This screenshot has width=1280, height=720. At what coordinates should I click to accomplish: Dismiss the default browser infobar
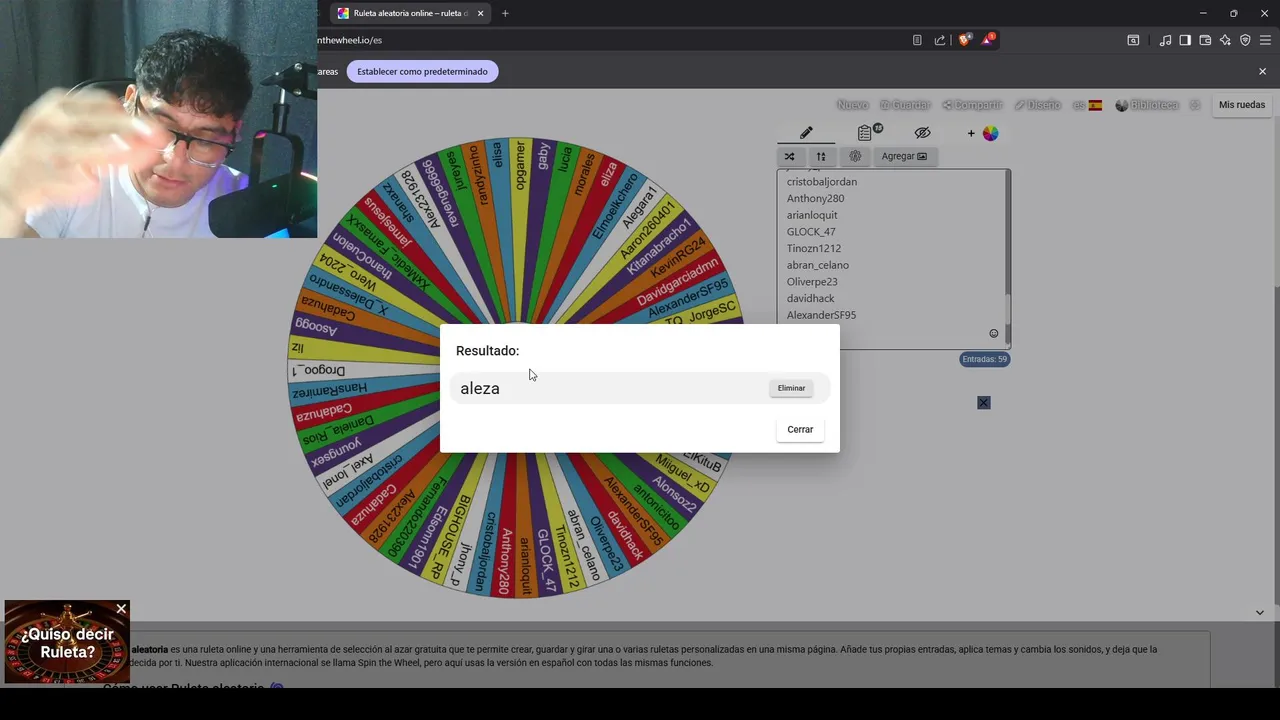1262,71
